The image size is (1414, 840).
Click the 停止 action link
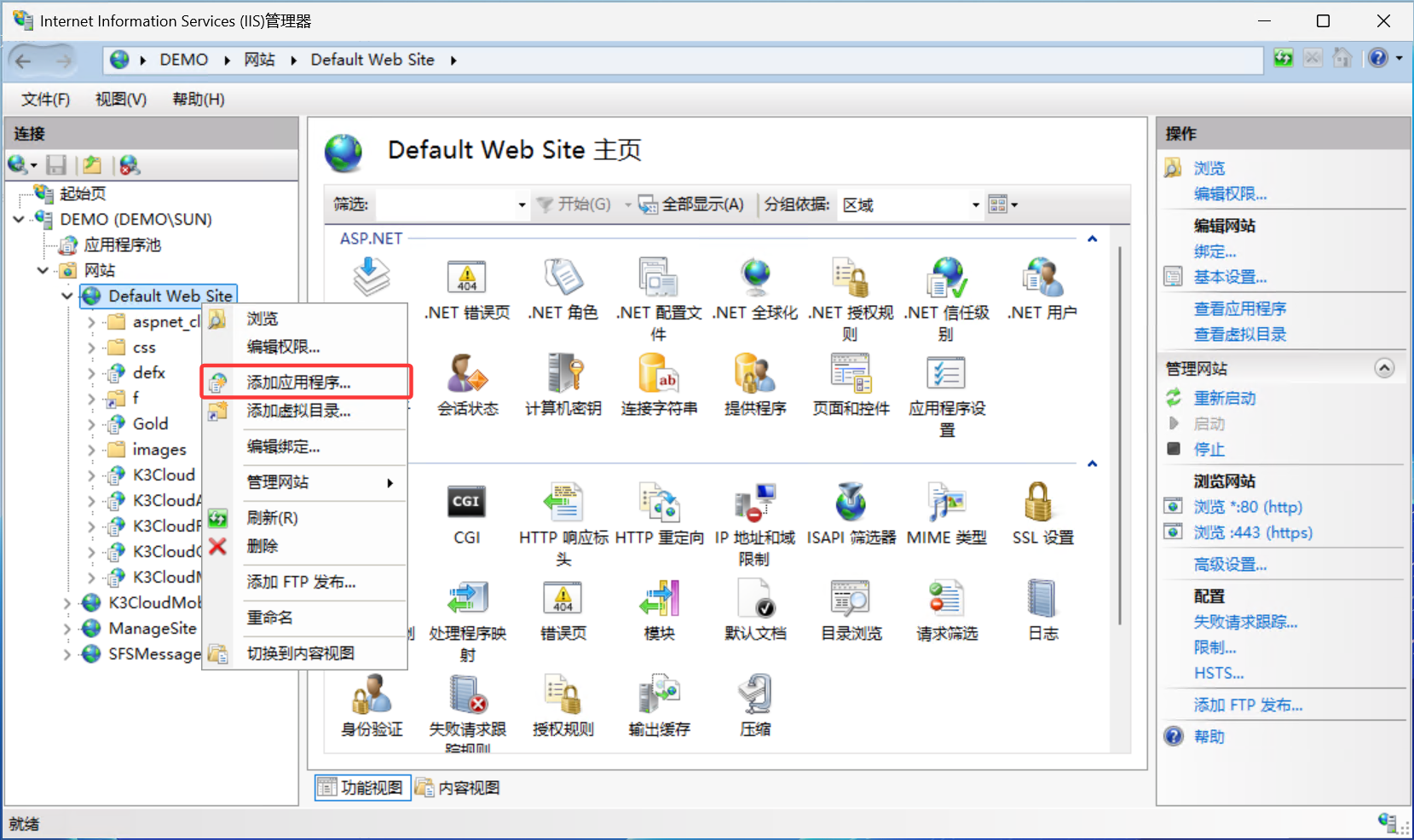[1209, 449]
